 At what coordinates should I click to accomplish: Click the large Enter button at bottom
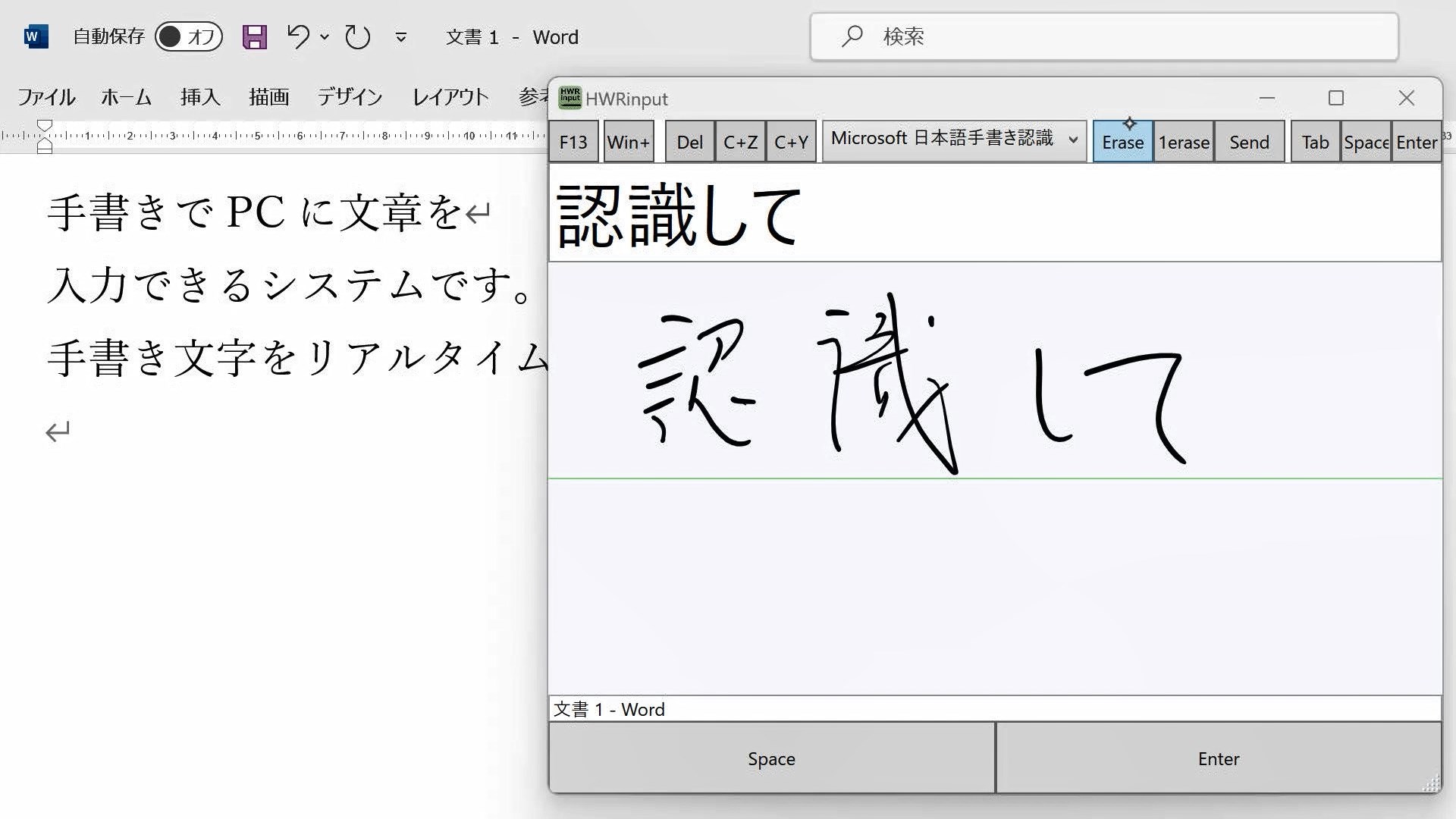1218,758
